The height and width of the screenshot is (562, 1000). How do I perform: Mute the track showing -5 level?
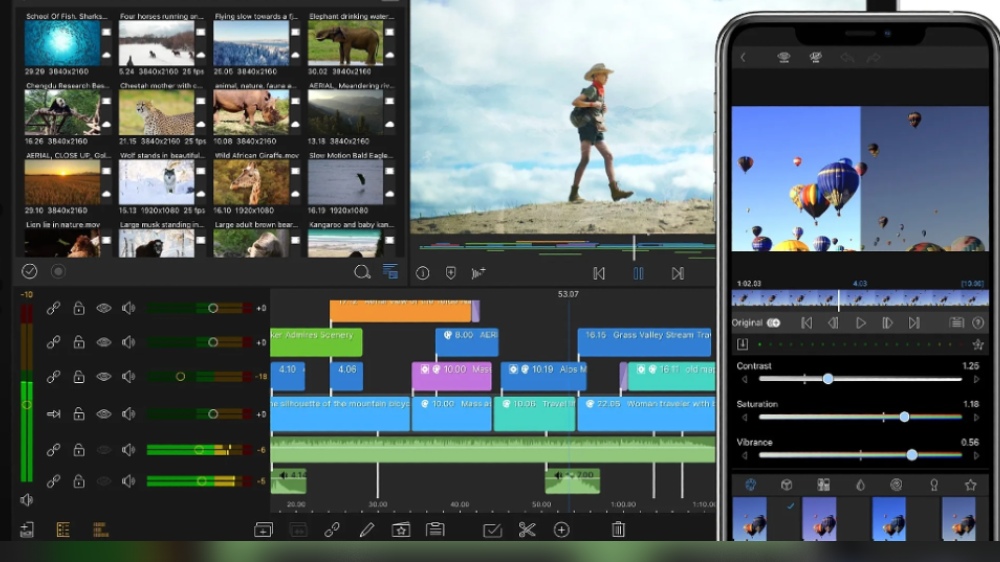click(x=129, y=481)
